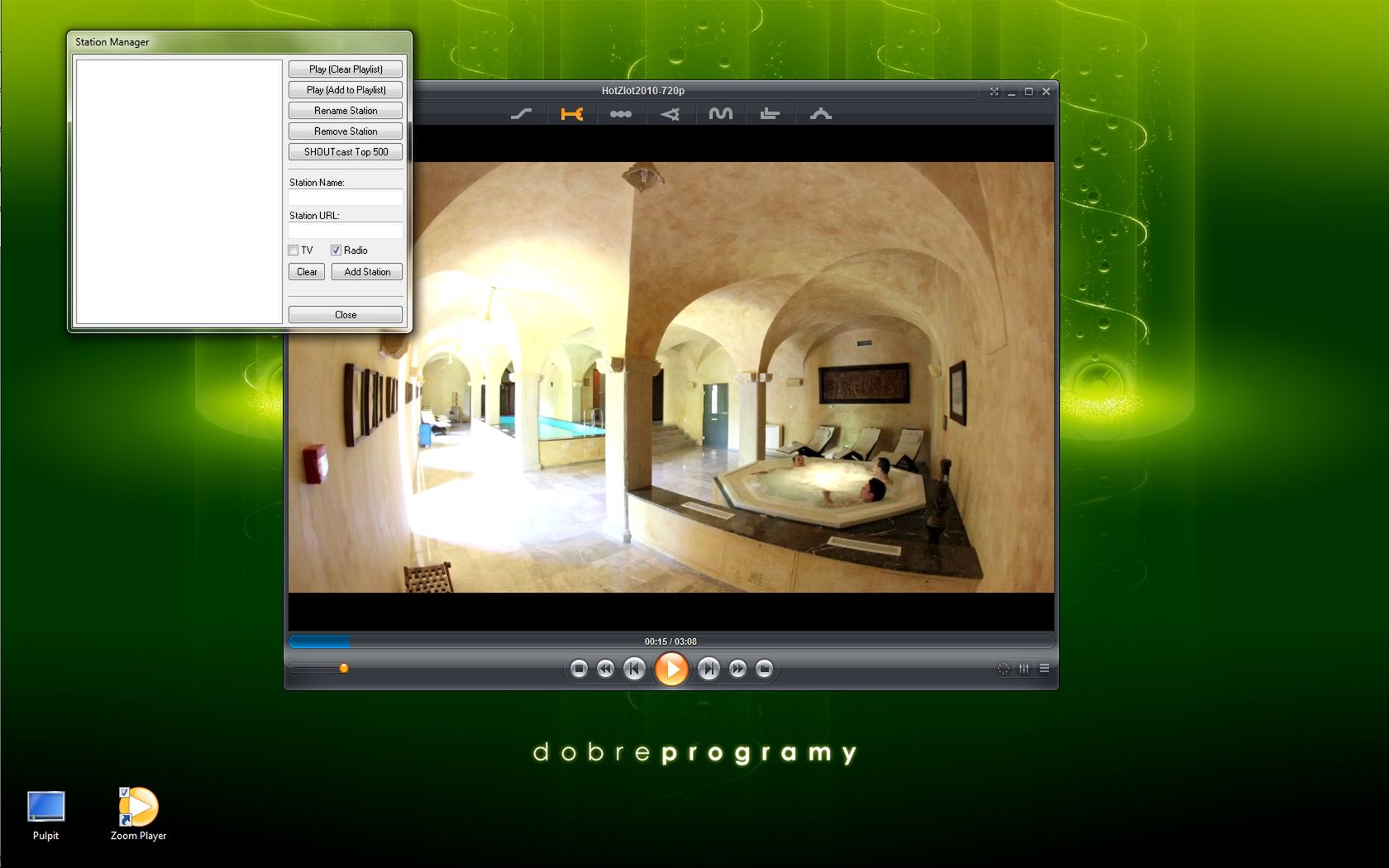Image resolution: width=1389 pixels, height=868 pixels.
Task: Open Zoom Player desktop shortcut icon
Action: click(x=138, y=813)
